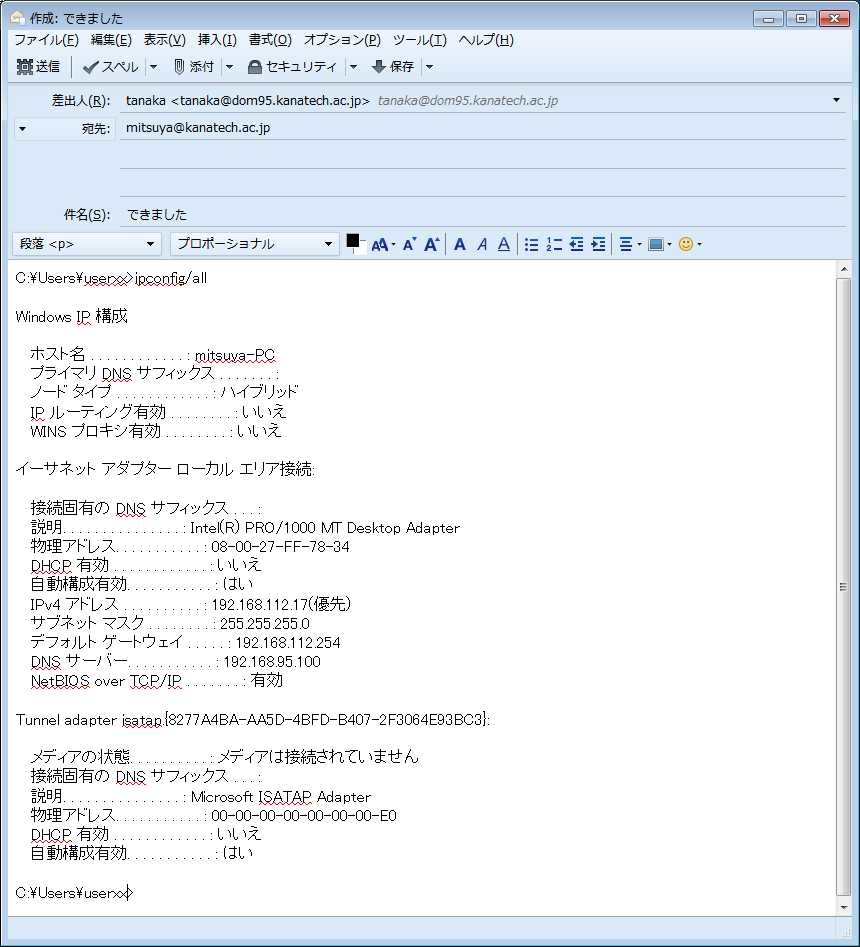Send the message with 送信 button
The image size is (860, 947).
39,66
